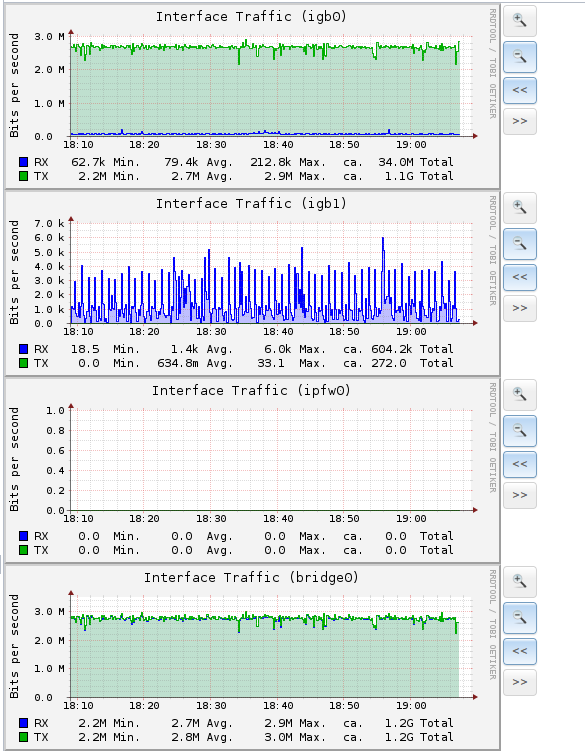Click igb1 TX average value '634.8m'
Image resolution: width=585 pixels, height=751 pixels.
click(178, 363)
